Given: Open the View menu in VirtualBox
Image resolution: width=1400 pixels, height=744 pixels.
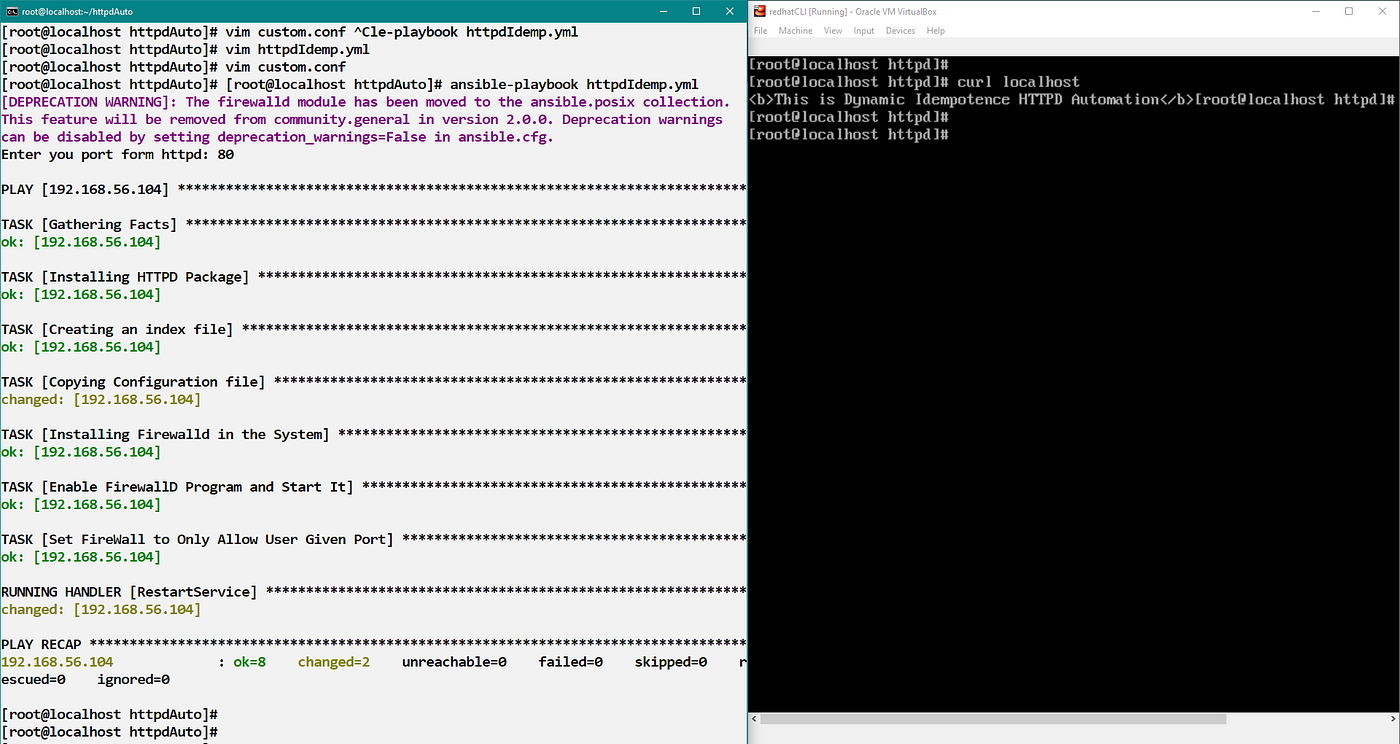Looking at the screenshot, I should pos(833,31).
